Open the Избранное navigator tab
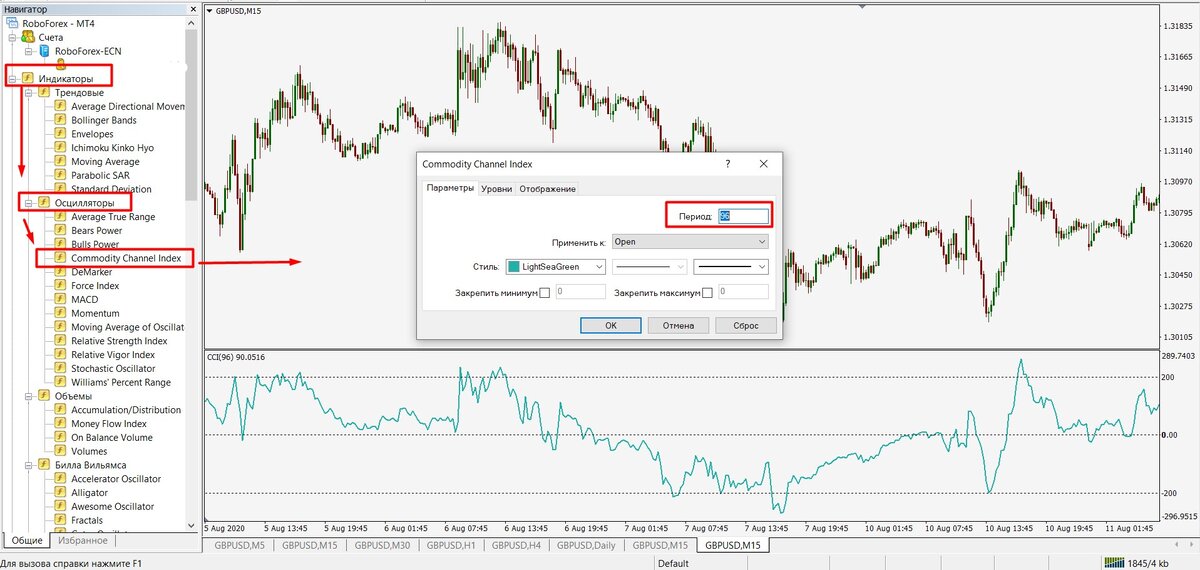This screenshot has width=1200, height=570. pyautogui.click(x=83, y=541)
